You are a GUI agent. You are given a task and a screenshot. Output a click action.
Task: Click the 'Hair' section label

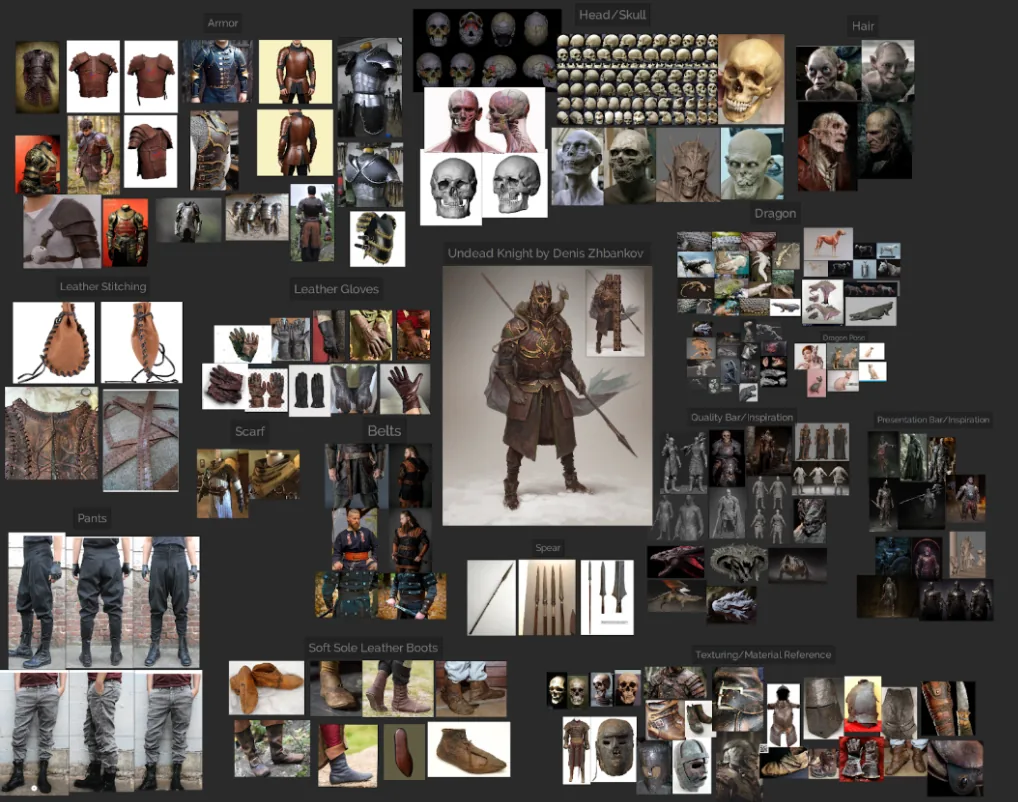click(863, 26)
